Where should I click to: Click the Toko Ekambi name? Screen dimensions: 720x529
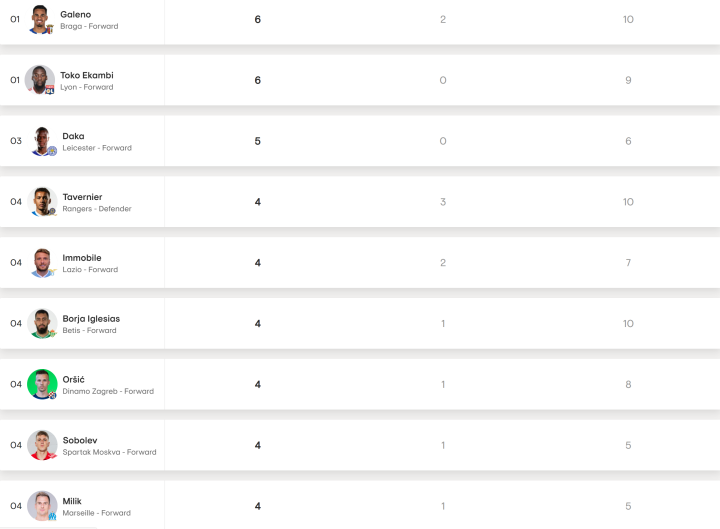[86, 75]
